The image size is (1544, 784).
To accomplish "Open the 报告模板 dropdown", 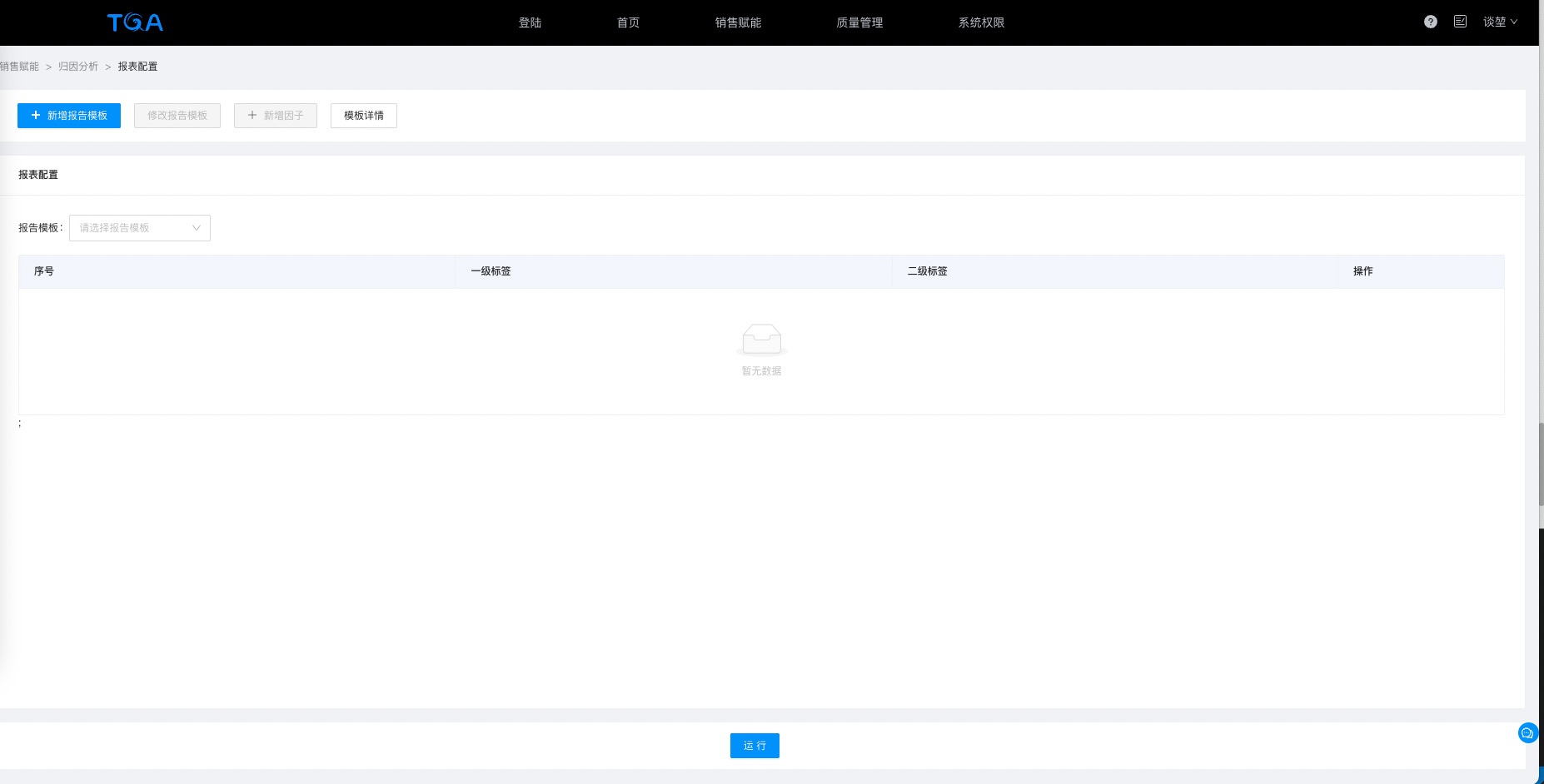I will pyautogui.click(x=140, y=228).
